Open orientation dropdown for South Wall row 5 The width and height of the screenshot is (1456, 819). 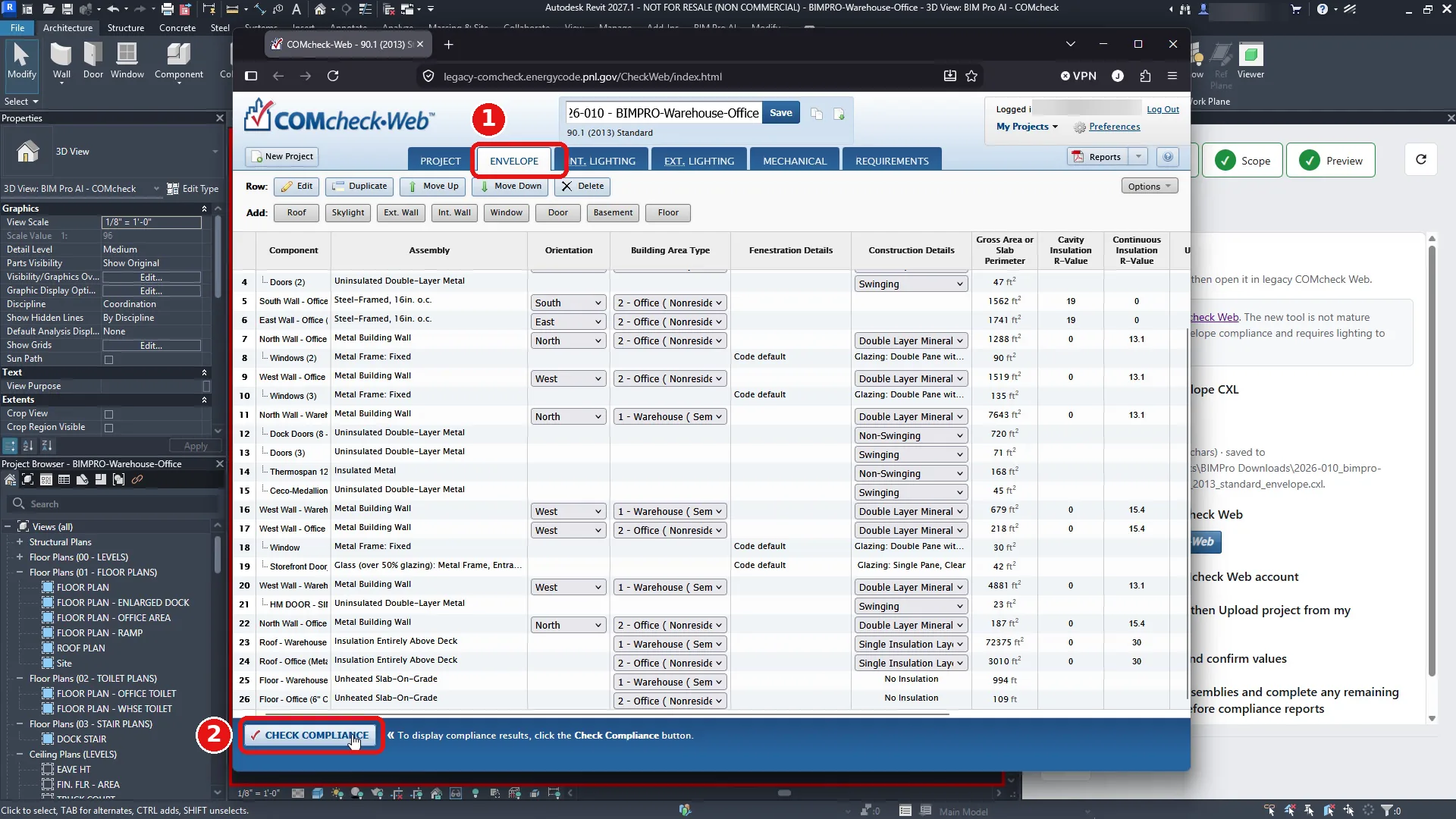(x=568, y=303)
